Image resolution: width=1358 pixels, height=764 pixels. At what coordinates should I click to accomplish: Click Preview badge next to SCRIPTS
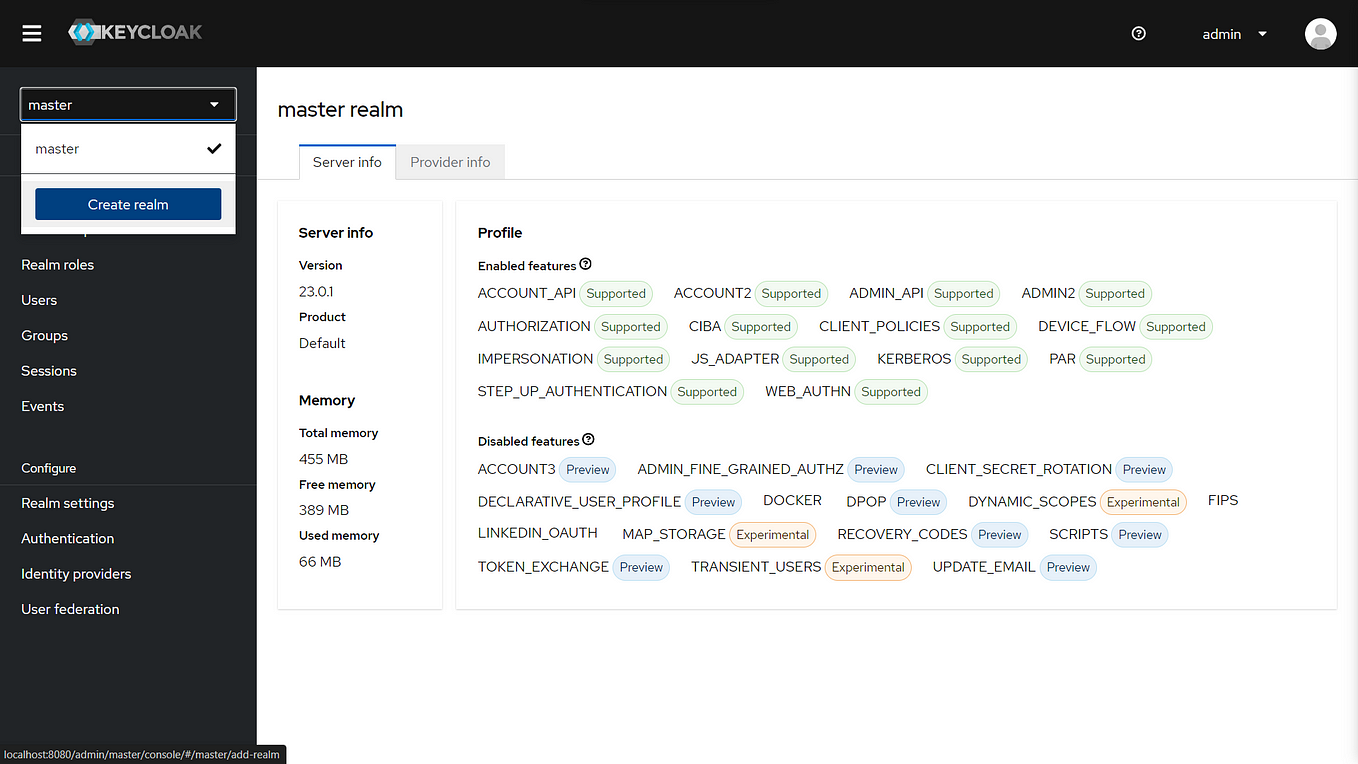point(1140,535)
